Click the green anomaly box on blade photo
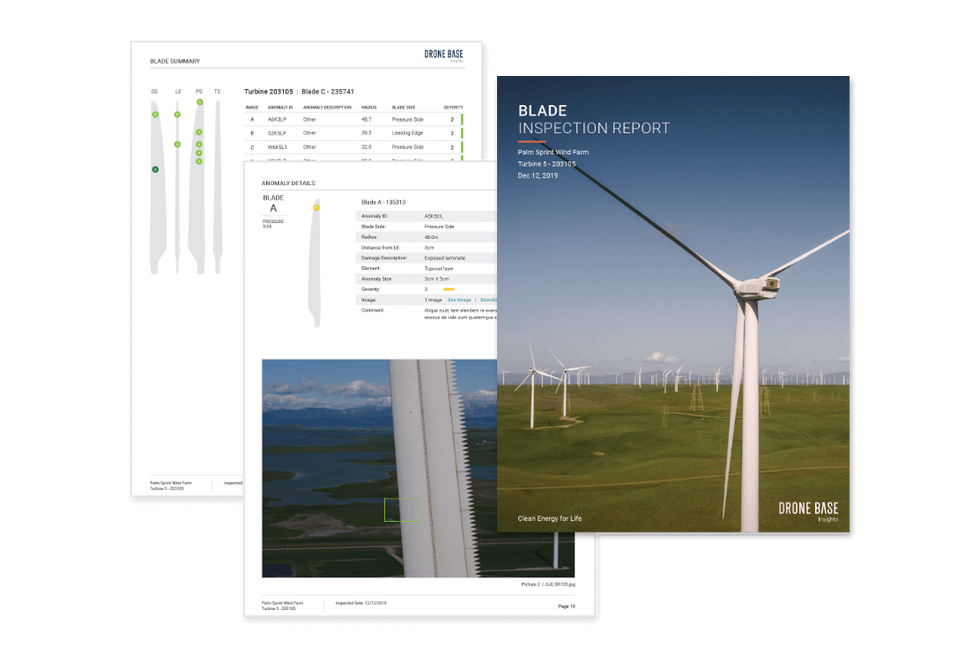This screenshot has height=656, width=980. (402, 510)
